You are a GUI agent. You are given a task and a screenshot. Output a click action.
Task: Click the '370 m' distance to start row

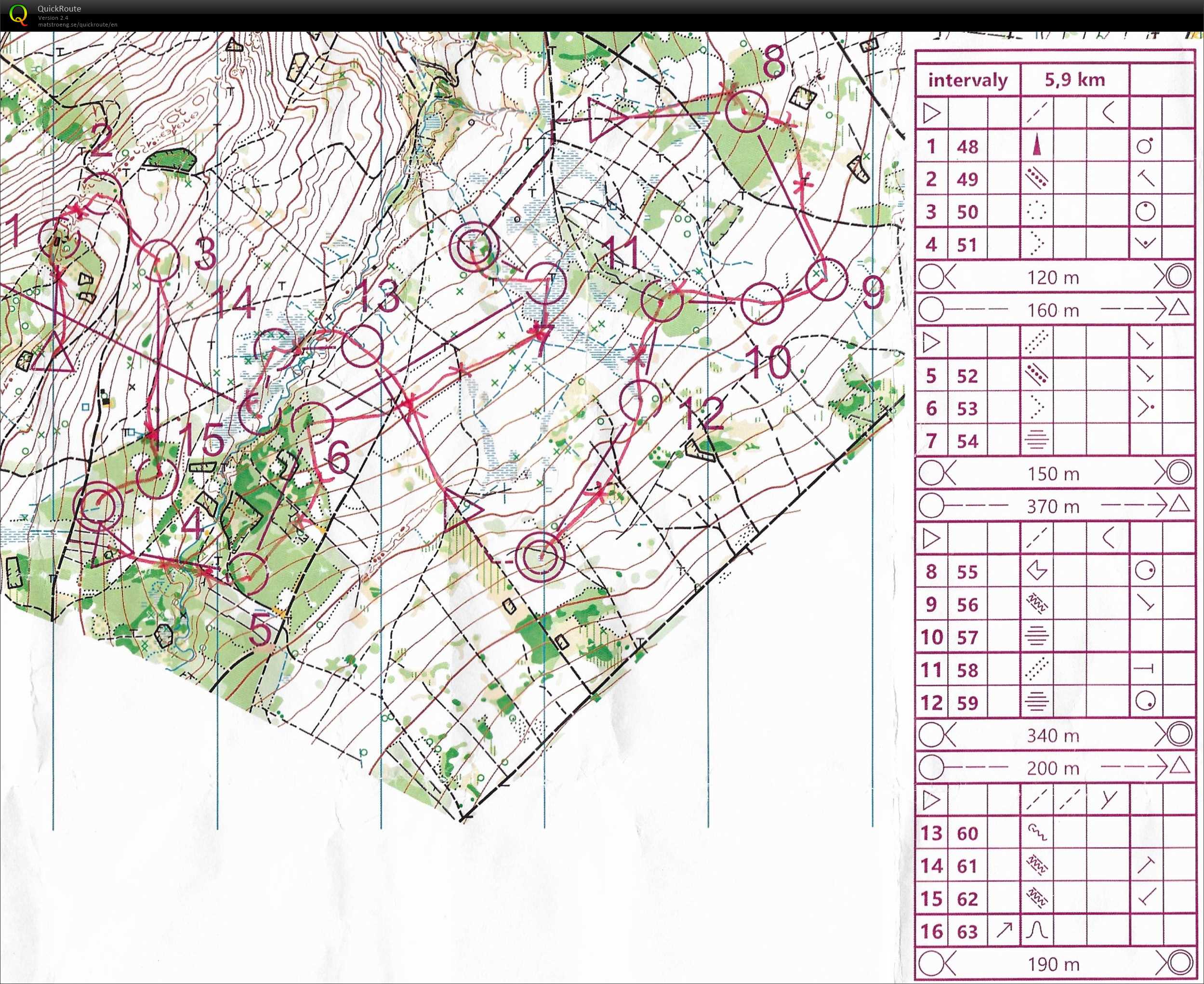pos(1055,505)
